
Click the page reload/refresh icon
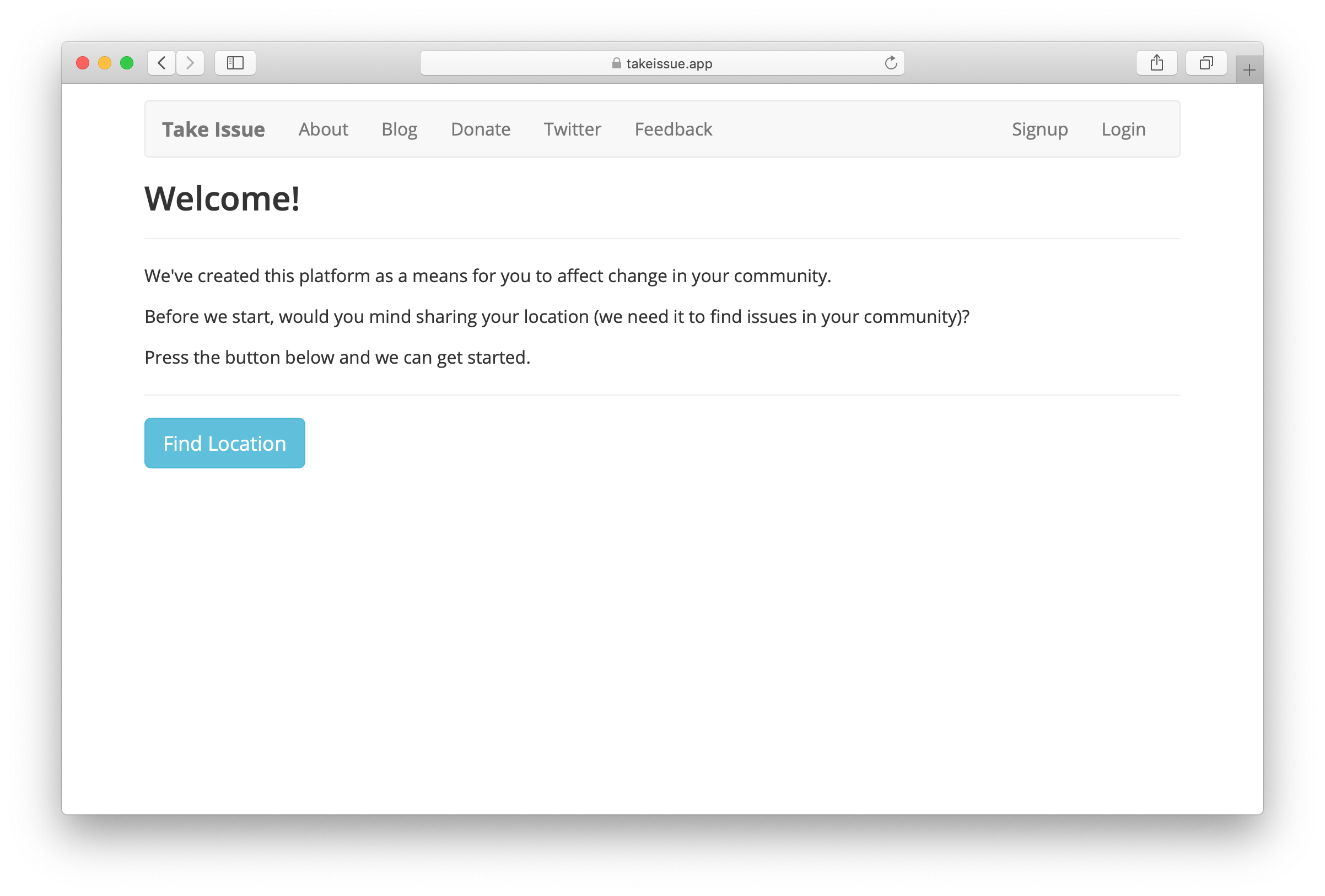[x=892, y=63]
